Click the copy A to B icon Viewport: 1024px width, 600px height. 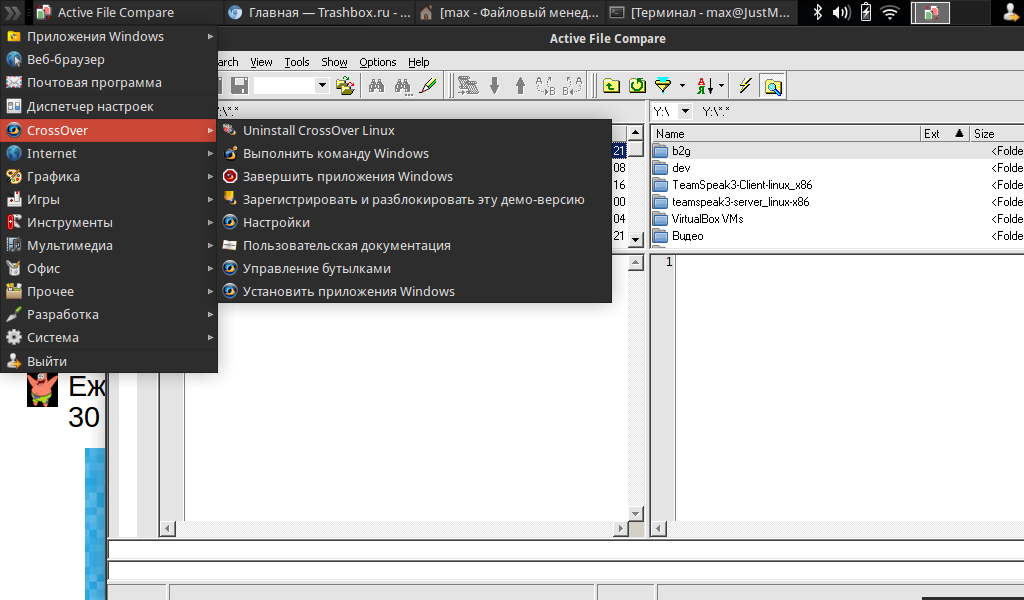pyautogui.click(x=545, y=86)
